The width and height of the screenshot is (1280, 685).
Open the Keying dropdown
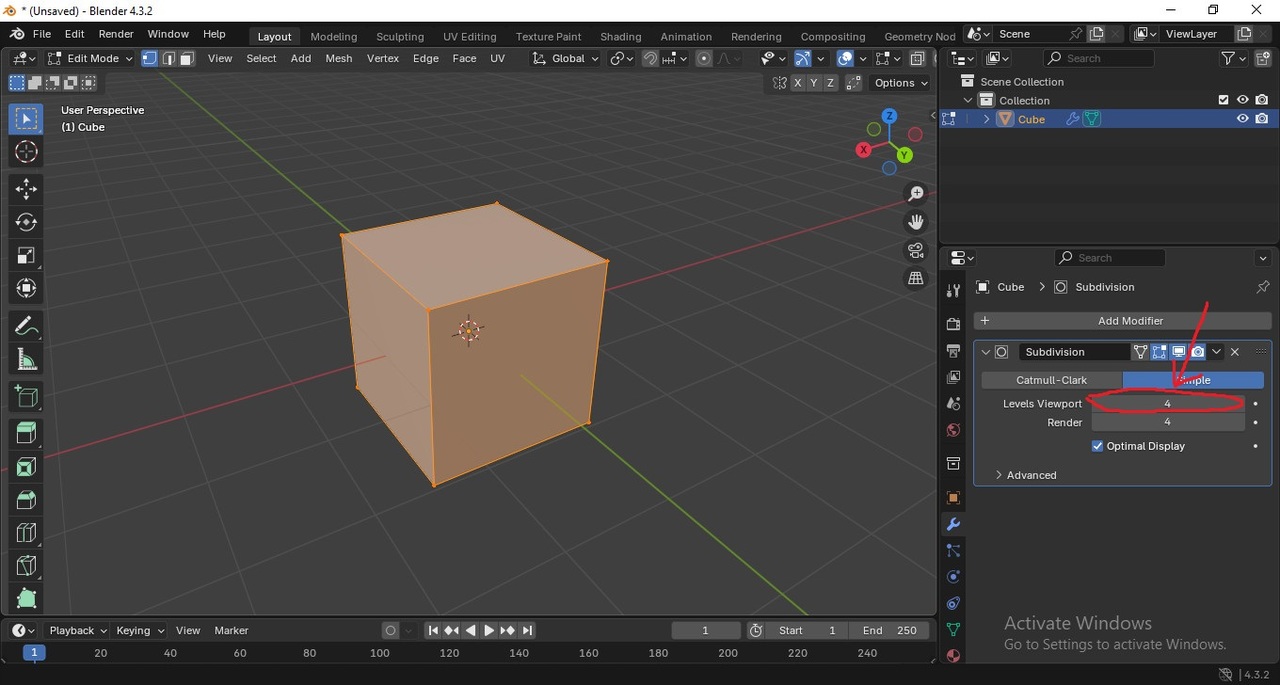click(139, 630)
